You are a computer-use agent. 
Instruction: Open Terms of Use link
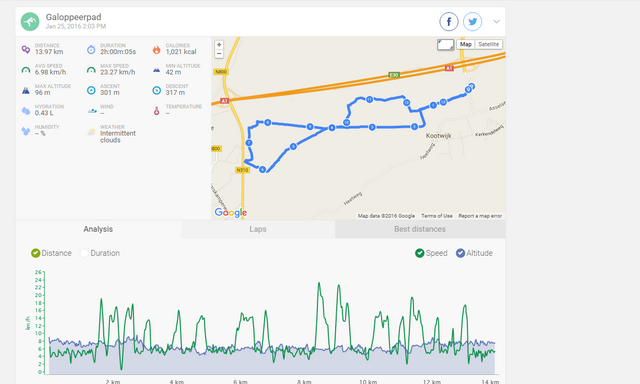click(437, 216)
